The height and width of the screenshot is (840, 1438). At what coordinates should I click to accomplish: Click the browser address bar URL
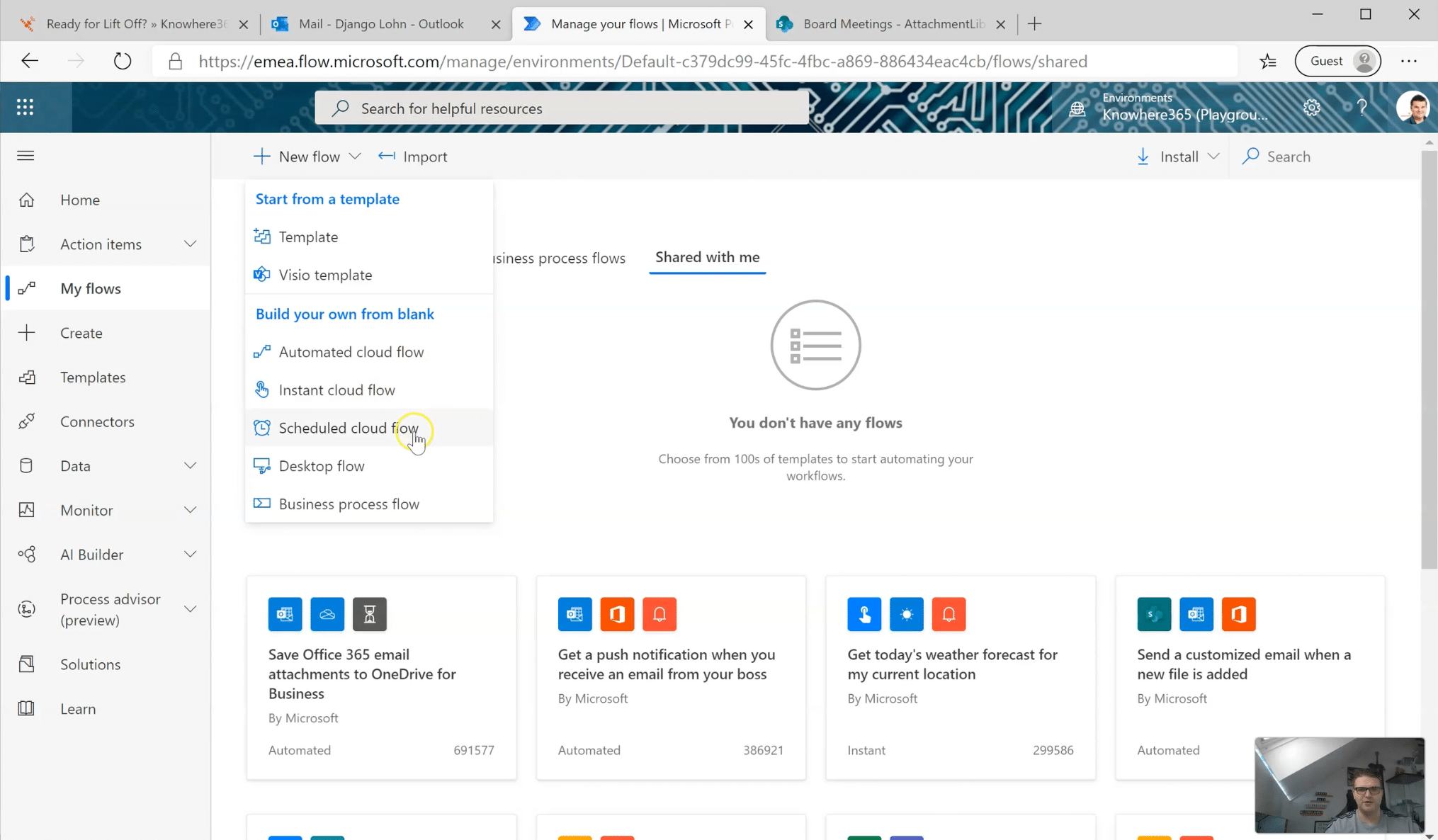click(642, 62)
